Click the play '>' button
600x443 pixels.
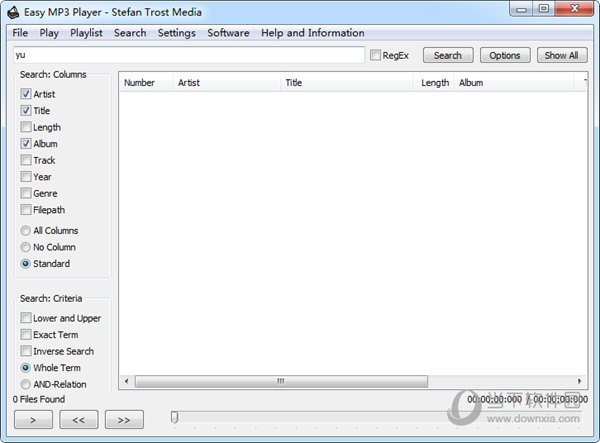click(33, 420)
